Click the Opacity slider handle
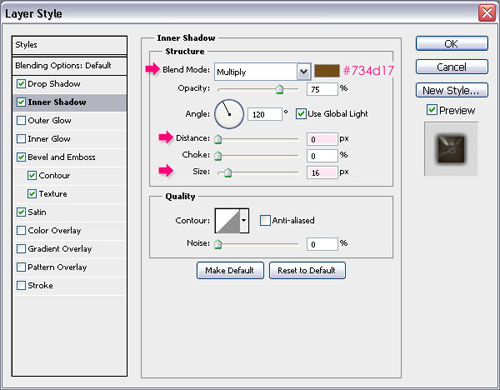500x390 pixels. pos(279,89)
